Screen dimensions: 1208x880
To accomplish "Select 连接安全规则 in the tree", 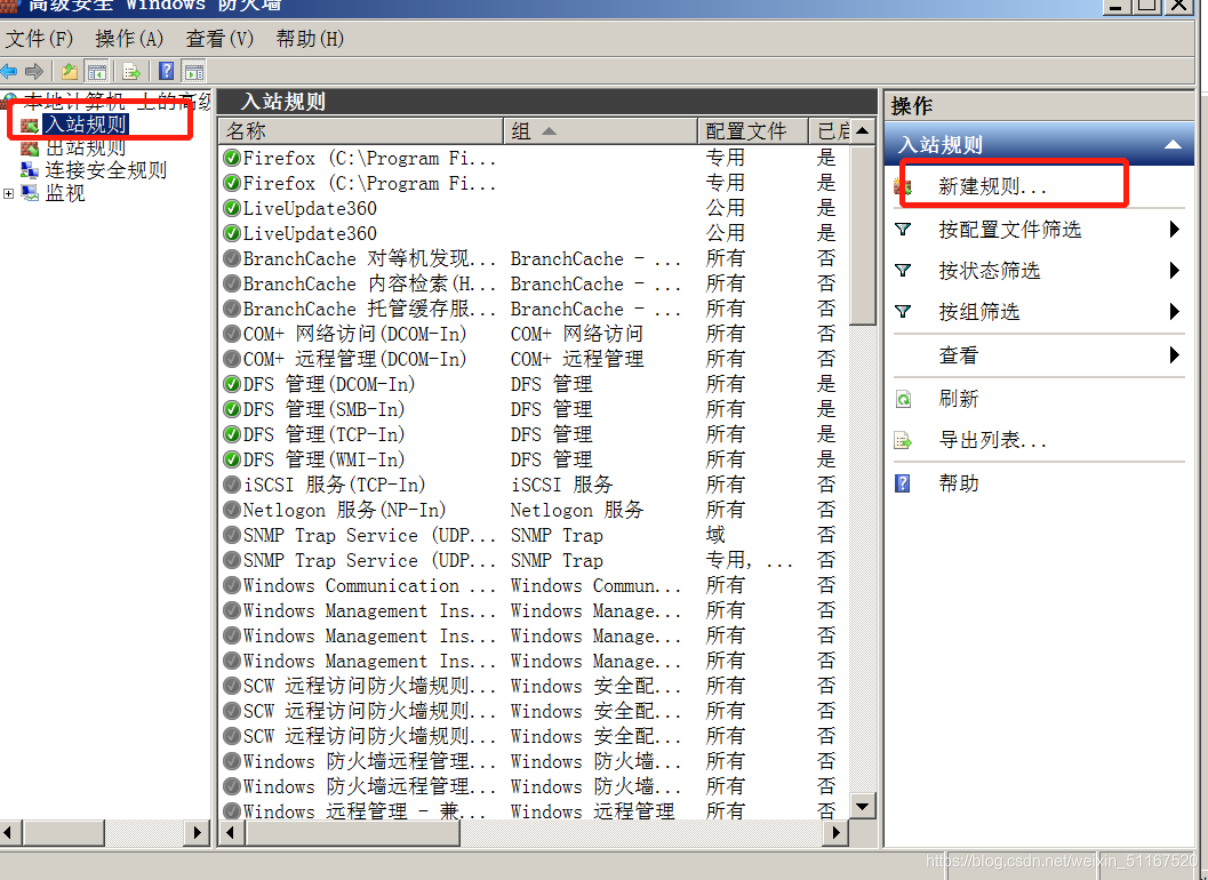I will pos(106,170).
